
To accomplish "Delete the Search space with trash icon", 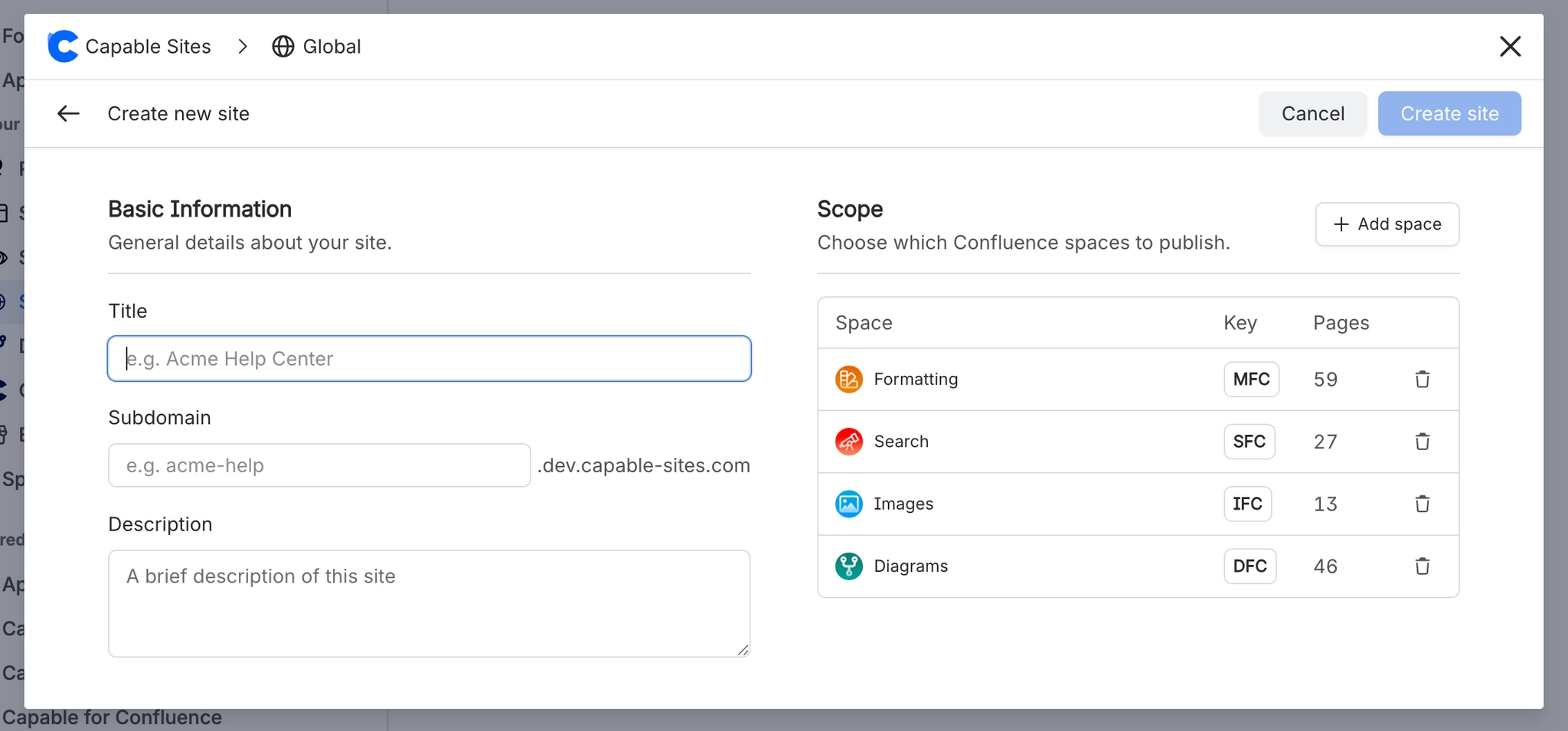I will pyautogui.click(x=1423, y=442).
